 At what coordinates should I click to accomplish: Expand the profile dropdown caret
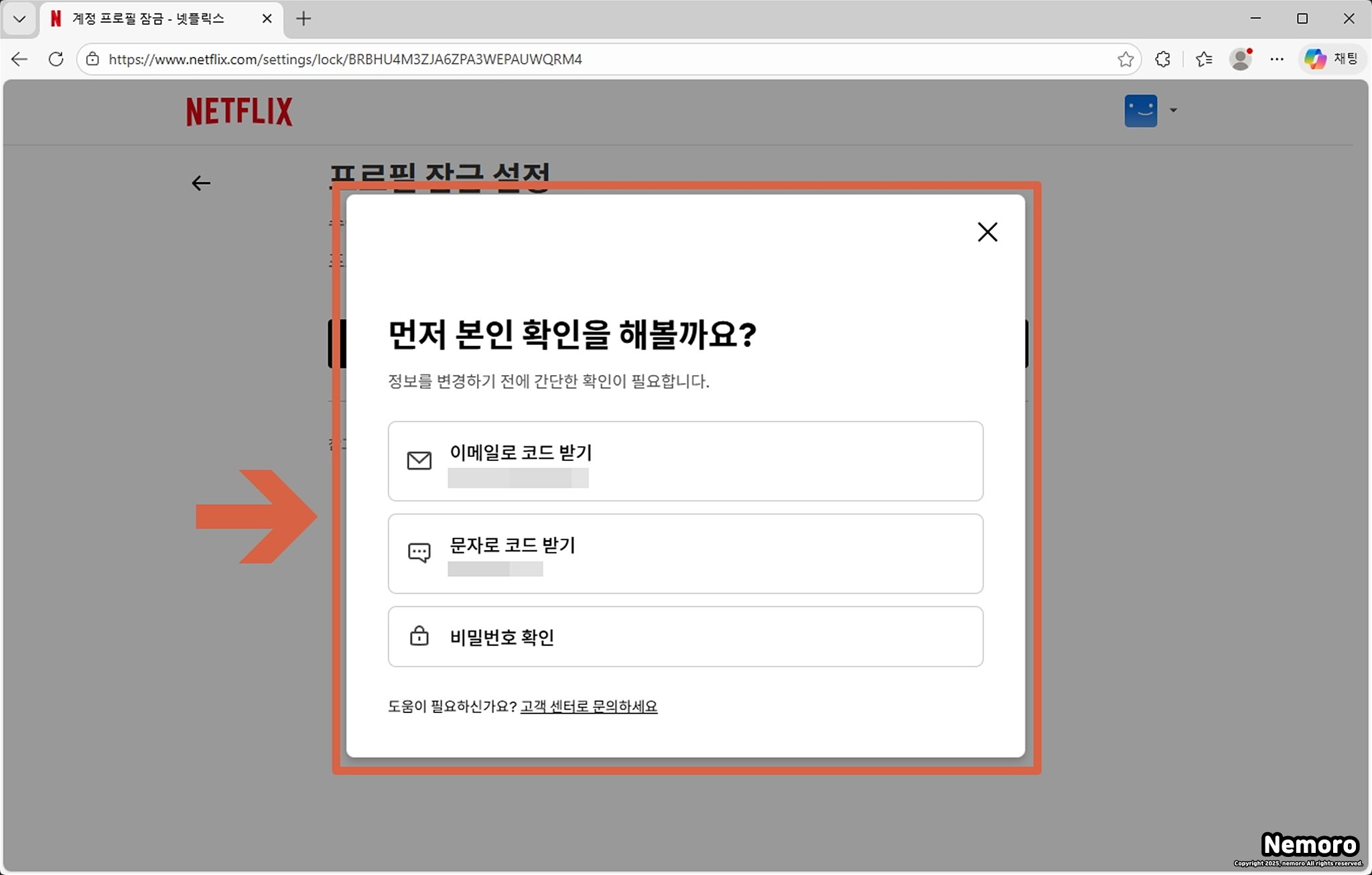coord(1173,111)
